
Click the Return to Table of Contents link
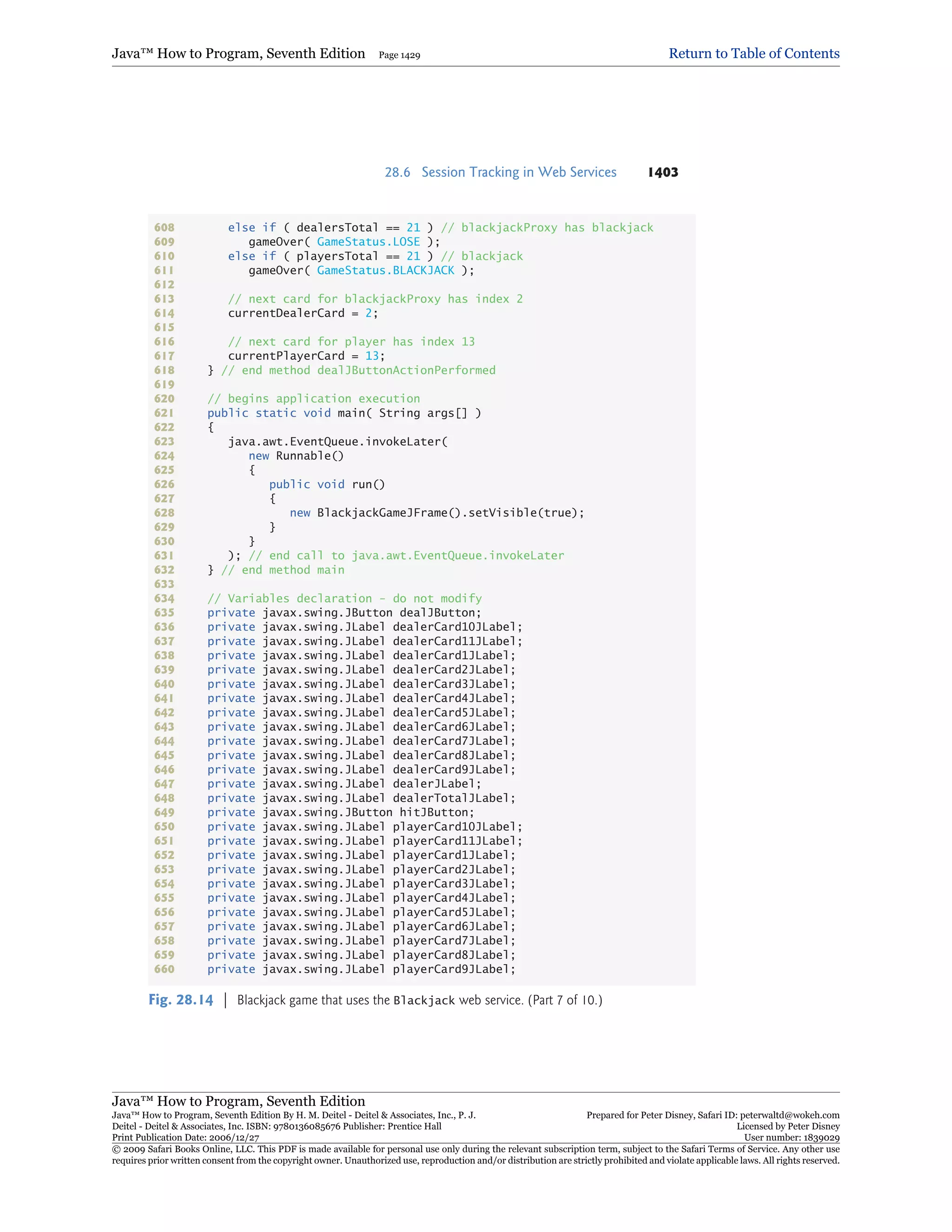tap(754, 53)
